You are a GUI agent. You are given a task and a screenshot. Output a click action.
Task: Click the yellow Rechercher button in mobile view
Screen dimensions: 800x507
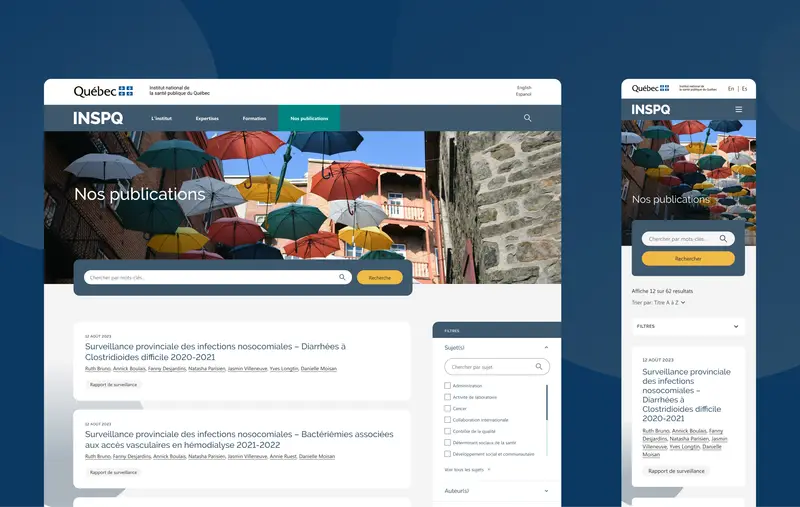point(688,259)
